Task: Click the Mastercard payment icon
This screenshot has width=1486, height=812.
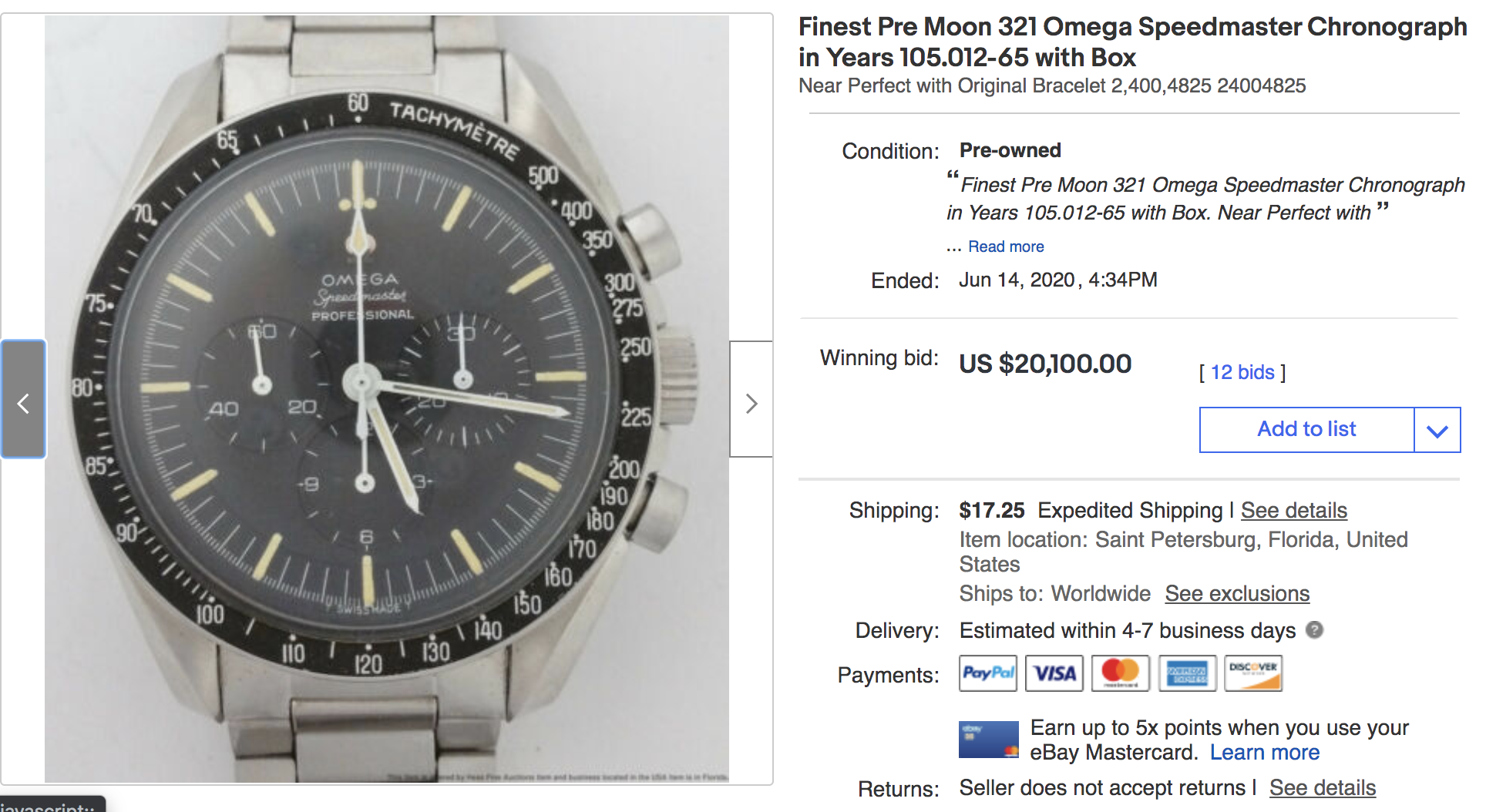Action: pos(1121,673)
